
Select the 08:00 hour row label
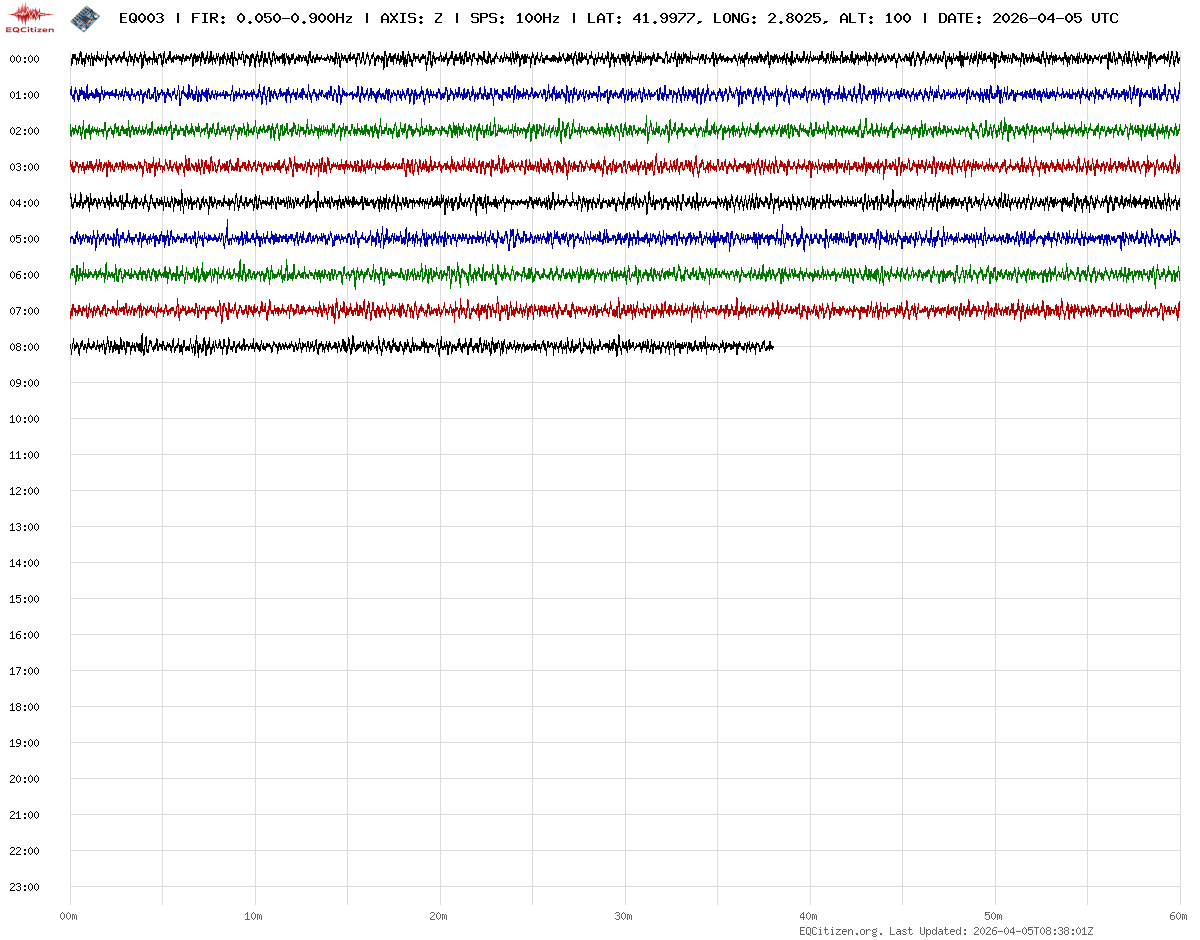click(x=24, y=347)
